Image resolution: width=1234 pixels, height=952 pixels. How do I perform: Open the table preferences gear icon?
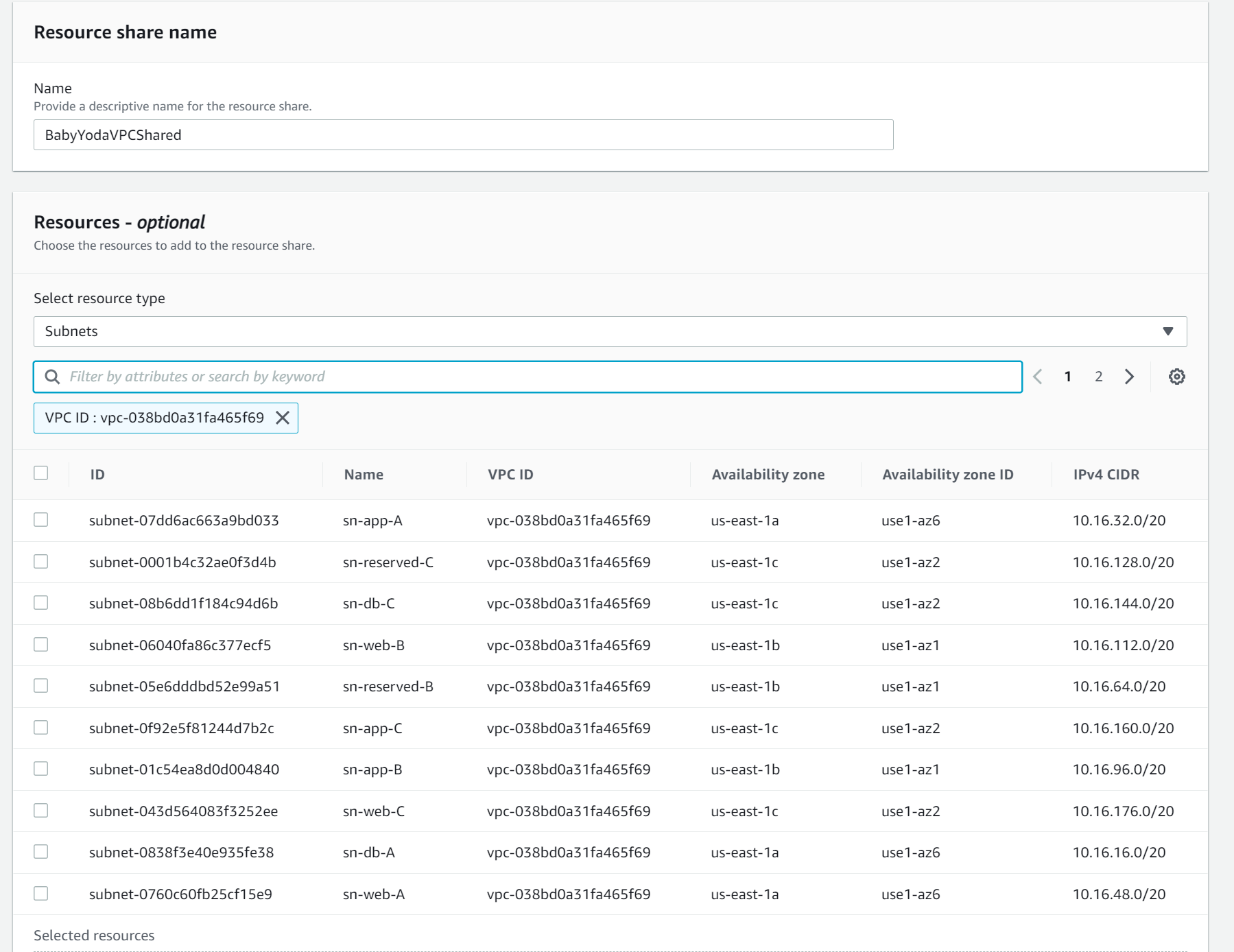[1176, 377]
